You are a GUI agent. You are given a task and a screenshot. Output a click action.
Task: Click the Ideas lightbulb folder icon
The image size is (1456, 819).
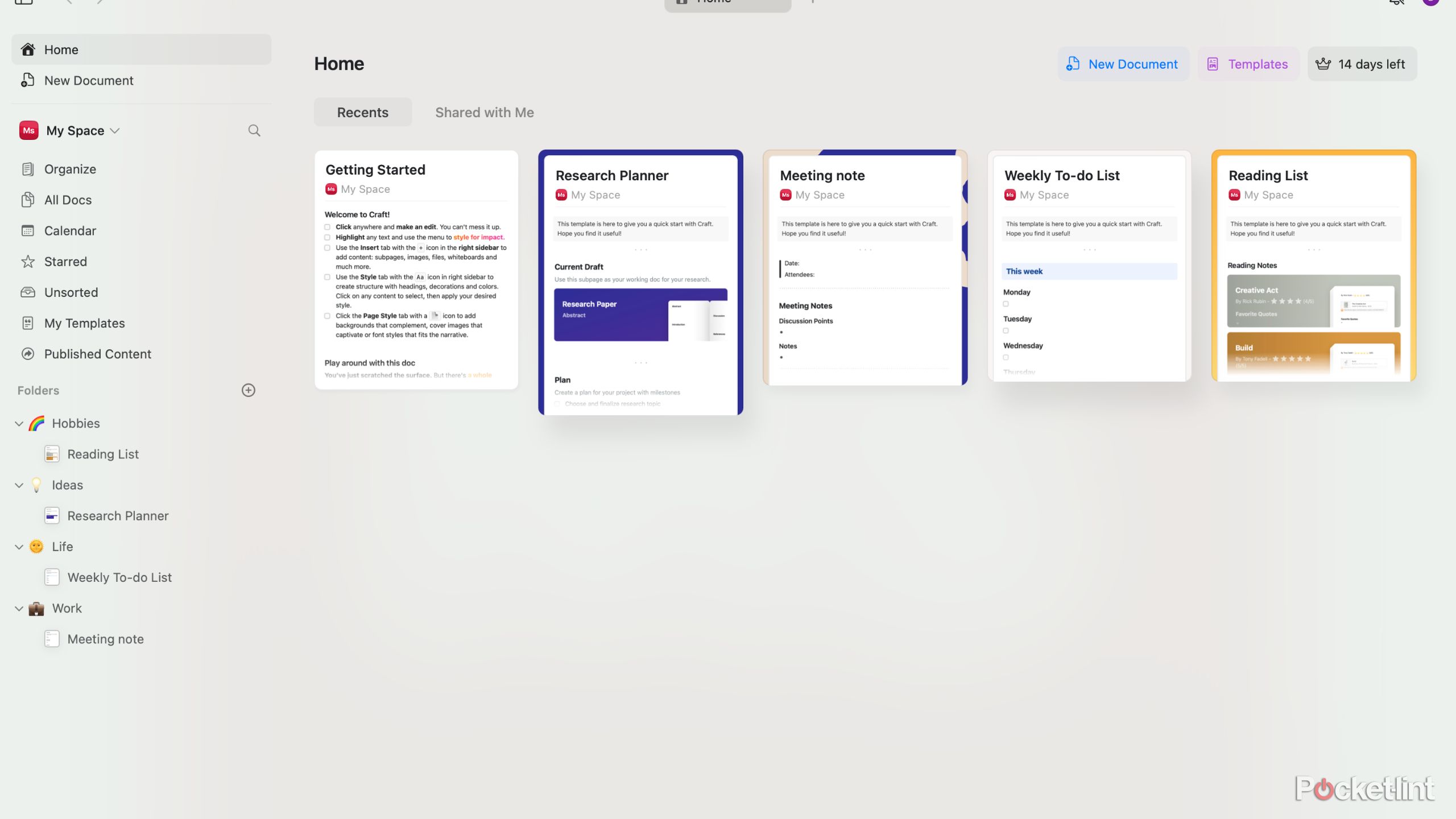(36, 485)
